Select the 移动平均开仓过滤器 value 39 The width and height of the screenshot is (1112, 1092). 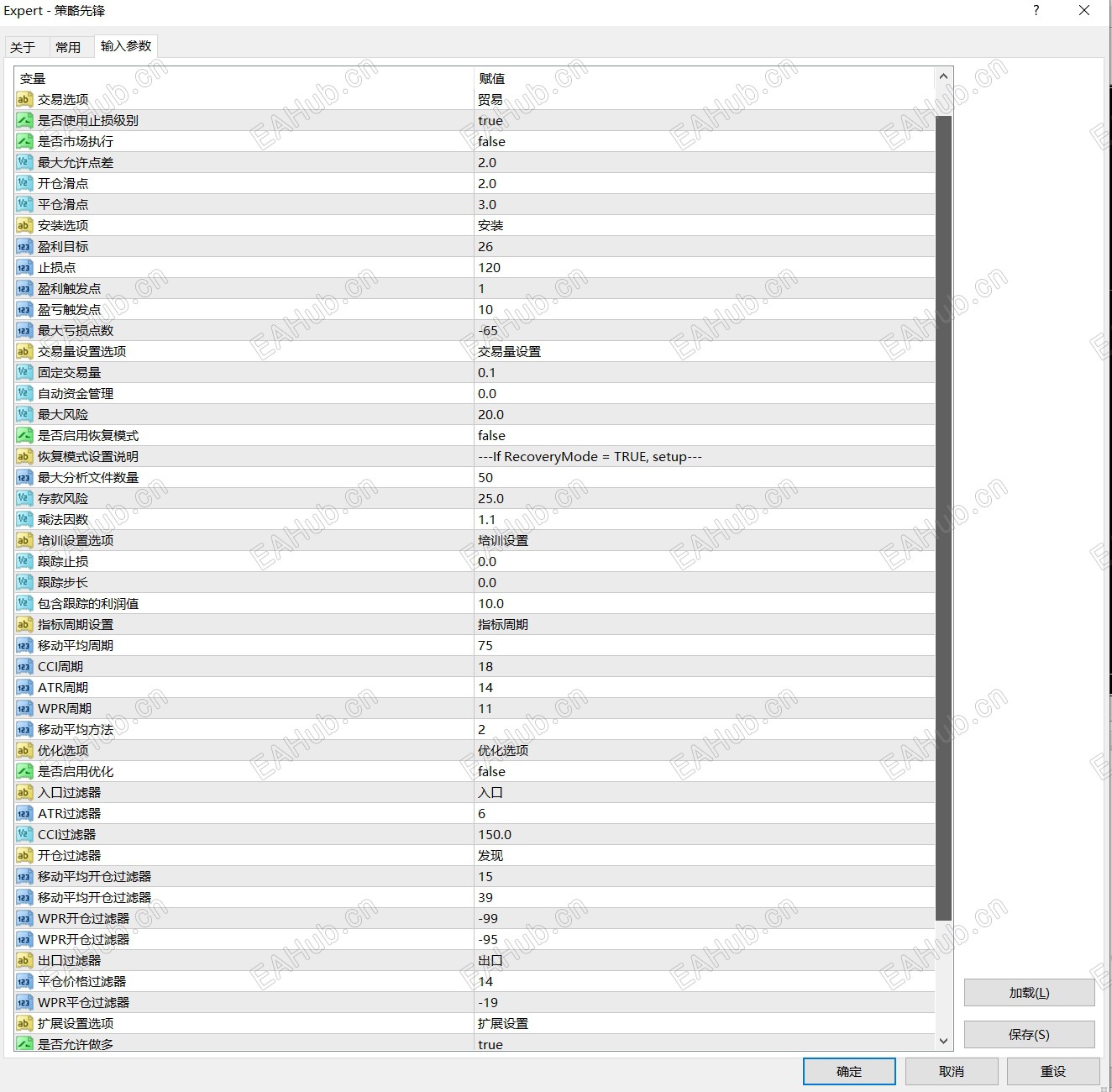[485, 897]
